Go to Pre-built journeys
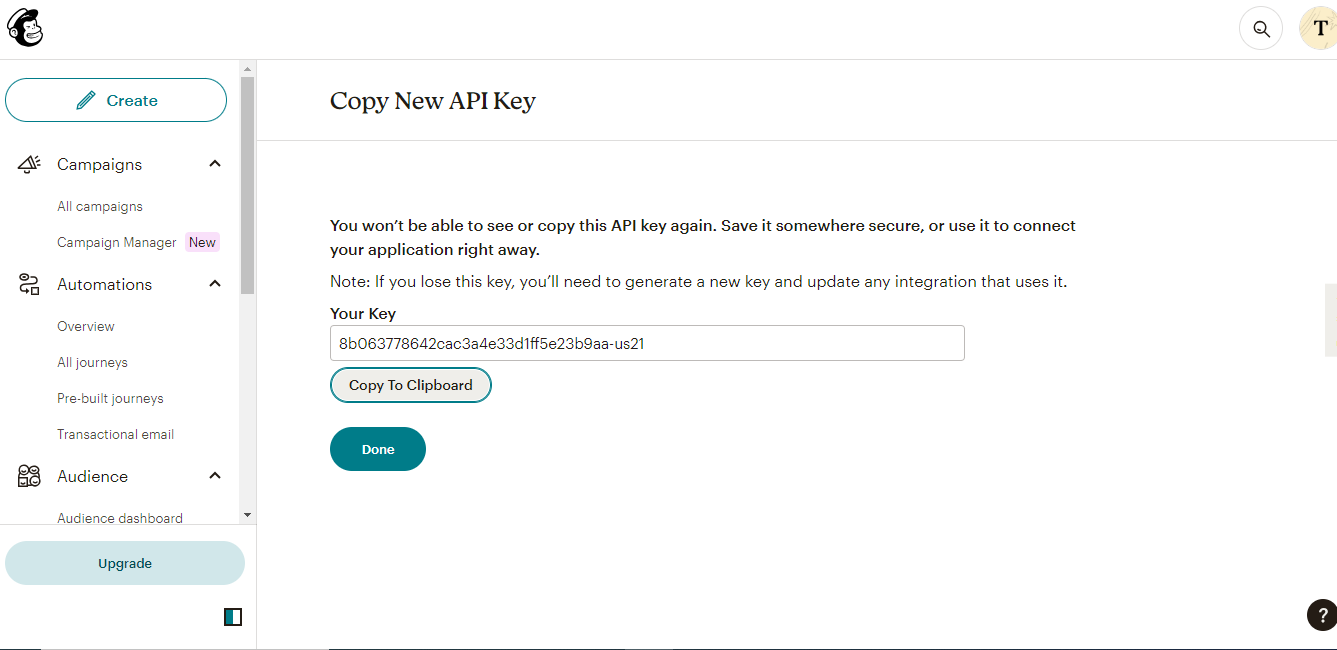Viewport: 1337px width, 650px height. (110, 398)
